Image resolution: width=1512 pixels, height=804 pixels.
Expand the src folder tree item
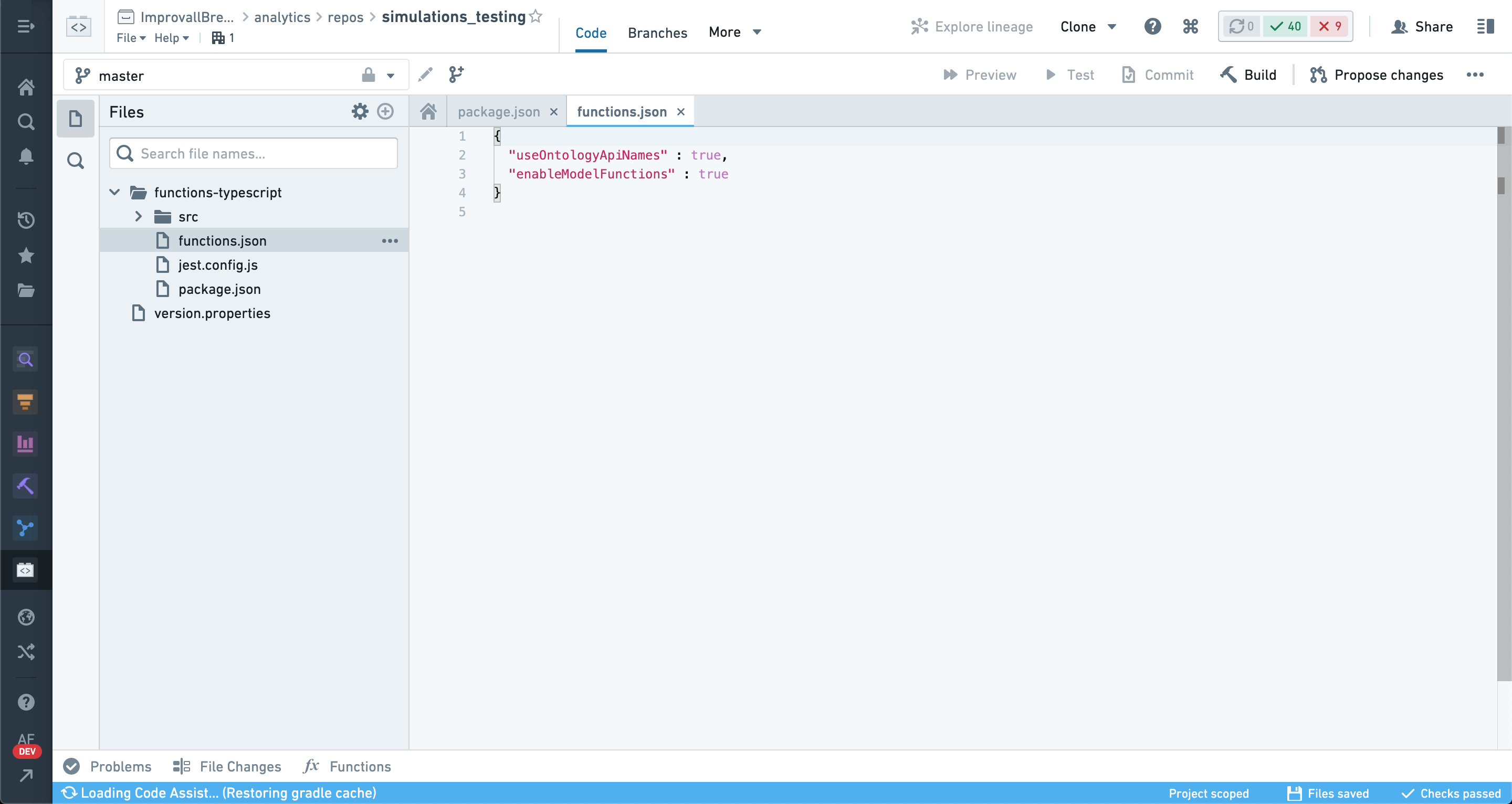[139, 216]
